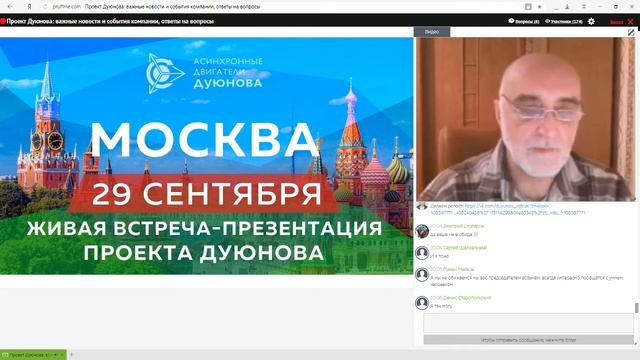This screenshot has height=360, width=640.
Task: Open the shared repost link in the chat
Action: pyautogui.click(x=508, y=209)
